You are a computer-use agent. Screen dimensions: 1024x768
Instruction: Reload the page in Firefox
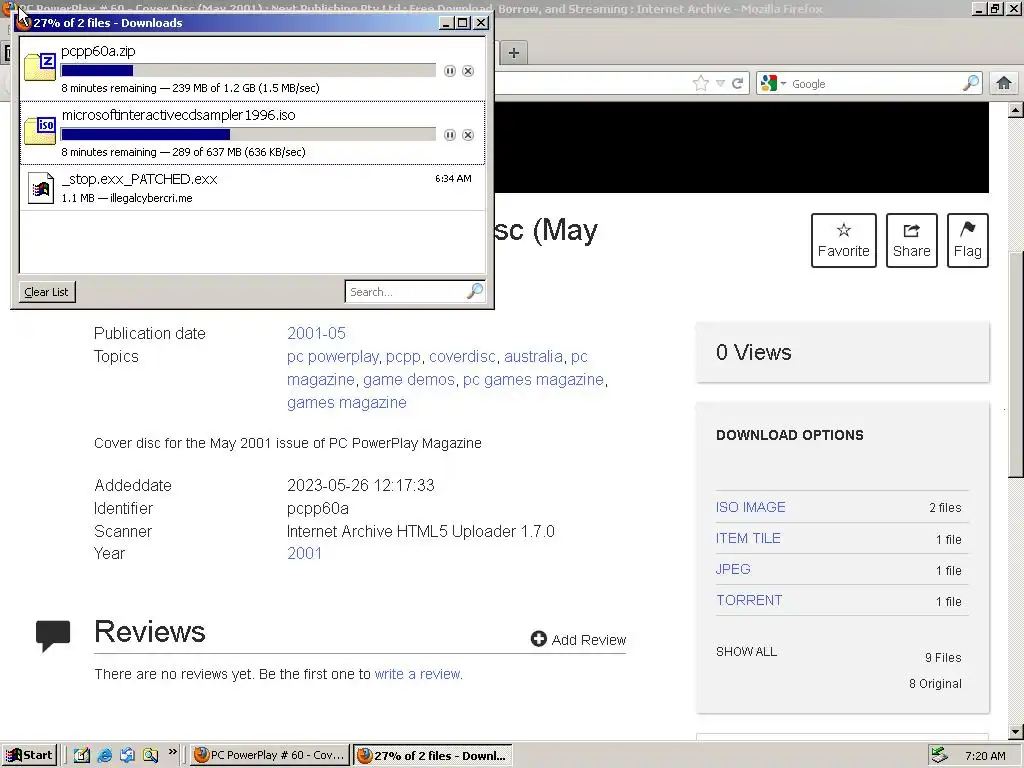[737, 84]
